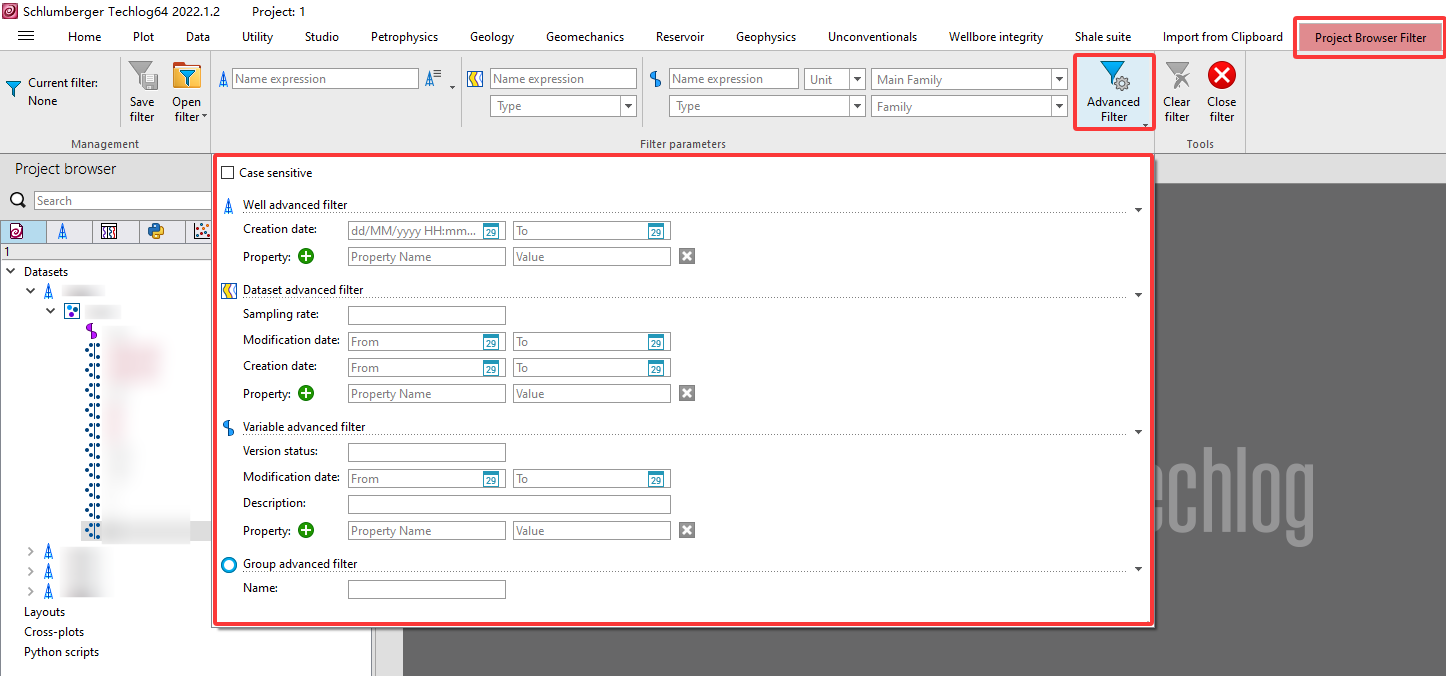1446x676 pixels.
Task: Open the Petrophysics ribbon tab
Action: pyautogui.click(x=404, y=37)
